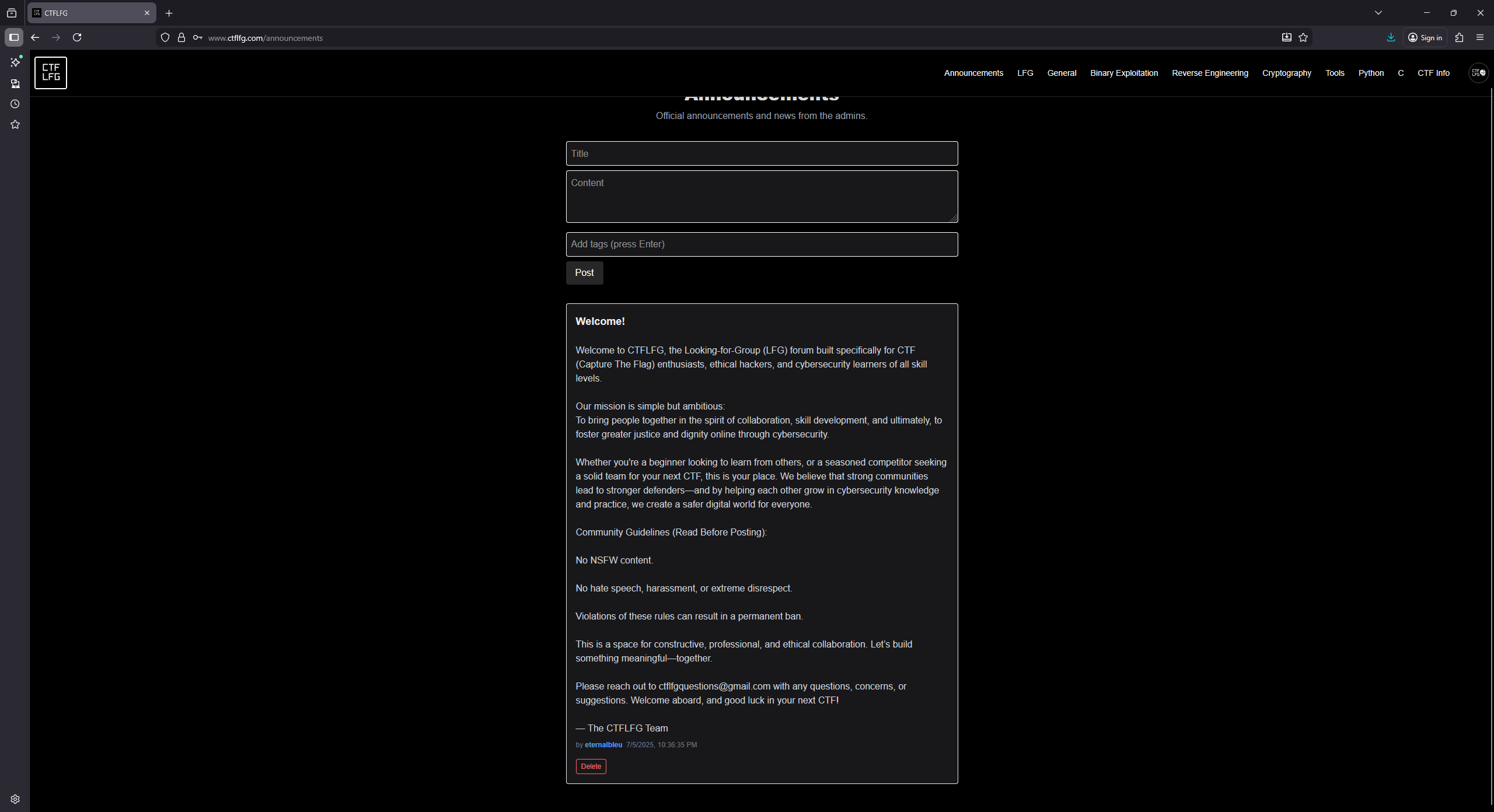Click the '— The CTFLFG Team' signature
1494x812 pixels.
tap(622, 729)
